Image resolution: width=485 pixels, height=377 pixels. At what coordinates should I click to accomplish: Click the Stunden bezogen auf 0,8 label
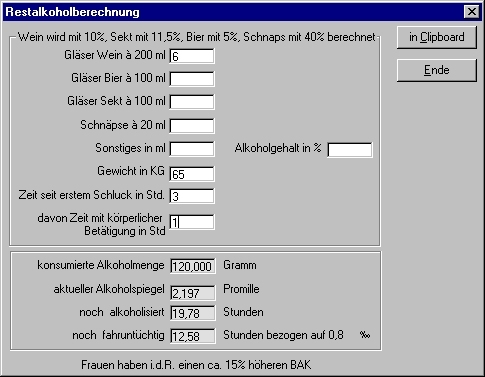coord(283,335)
